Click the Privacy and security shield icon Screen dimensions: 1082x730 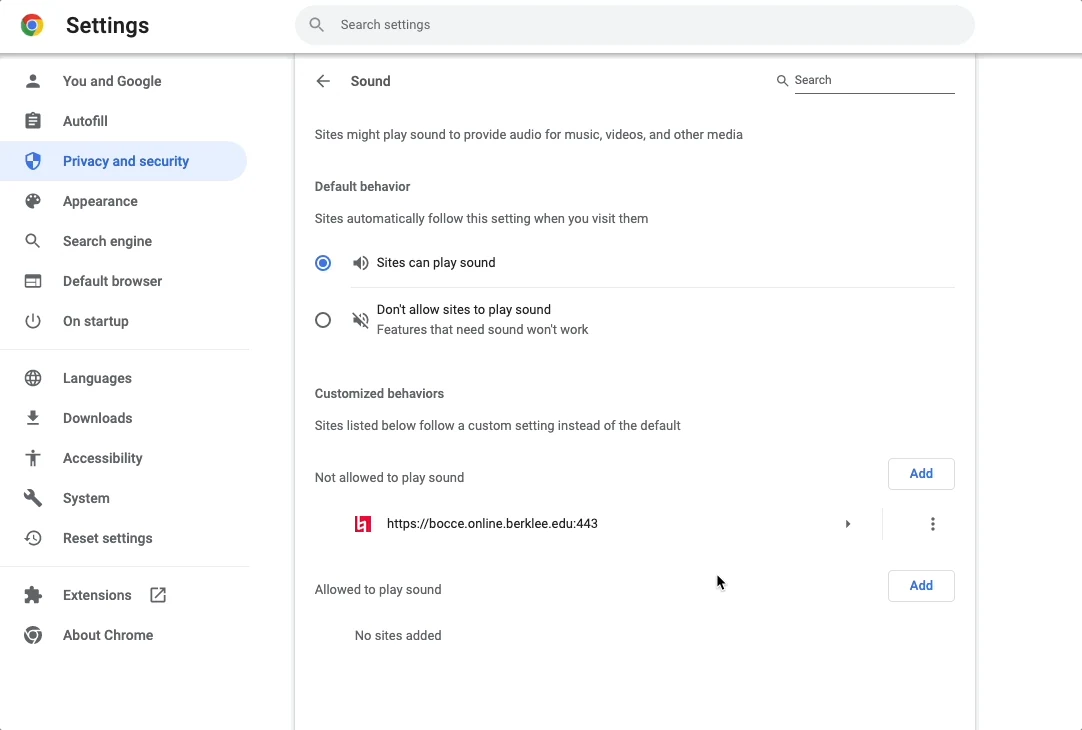pyautogui.click(x=32, y=161)
